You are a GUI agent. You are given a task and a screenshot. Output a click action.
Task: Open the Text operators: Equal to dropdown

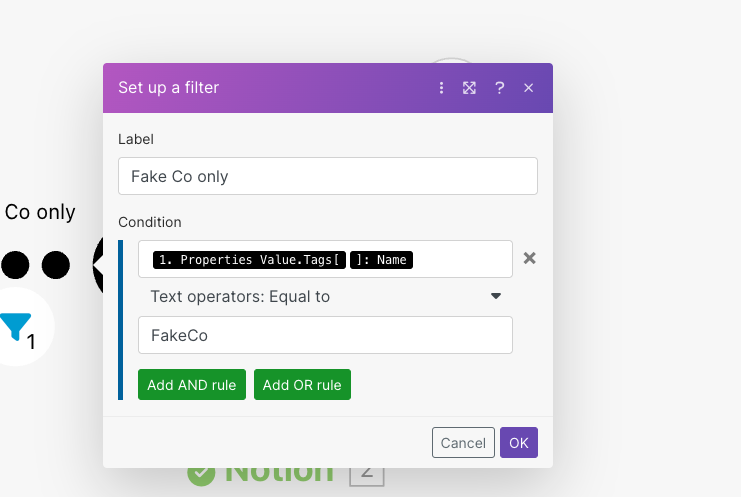click(325, 297)
